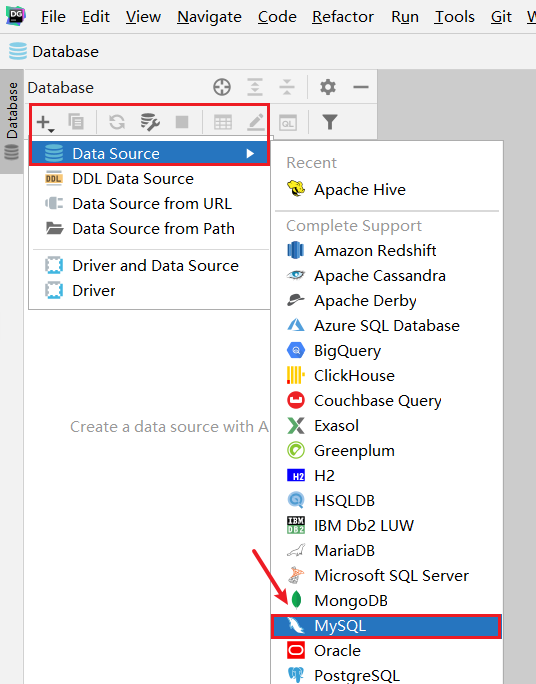Open the View menu
The height and width of the screenshot is (684, 536).
[x=143, y=17]
